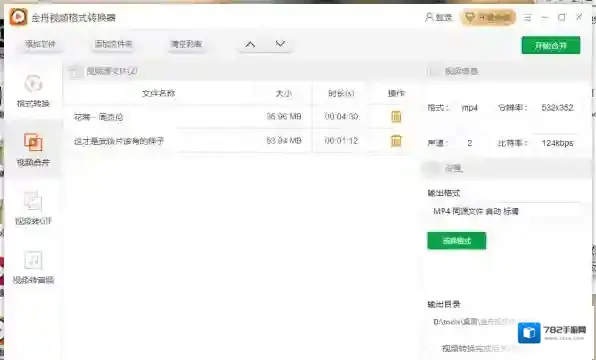Click the 添加文件 button
The image size is (596, 360).
(40, 44)
